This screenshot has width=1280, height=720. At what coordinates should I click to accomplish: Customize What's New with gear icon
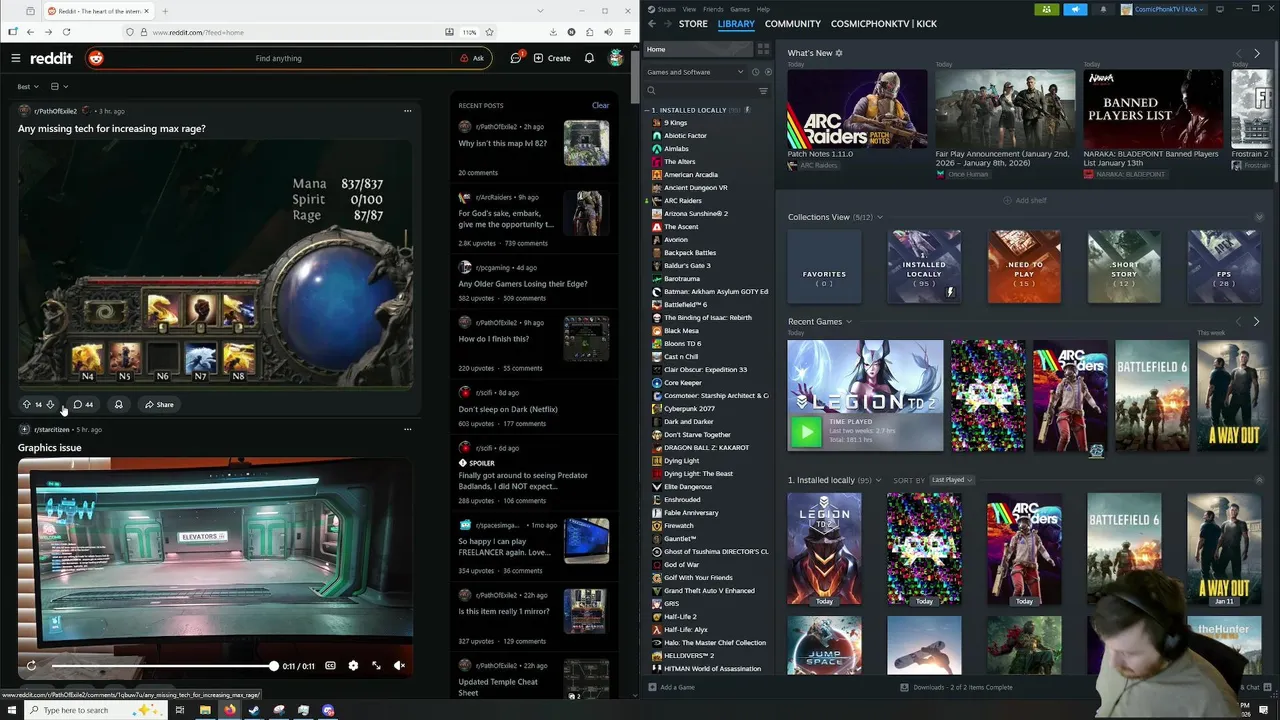[839, 53]
